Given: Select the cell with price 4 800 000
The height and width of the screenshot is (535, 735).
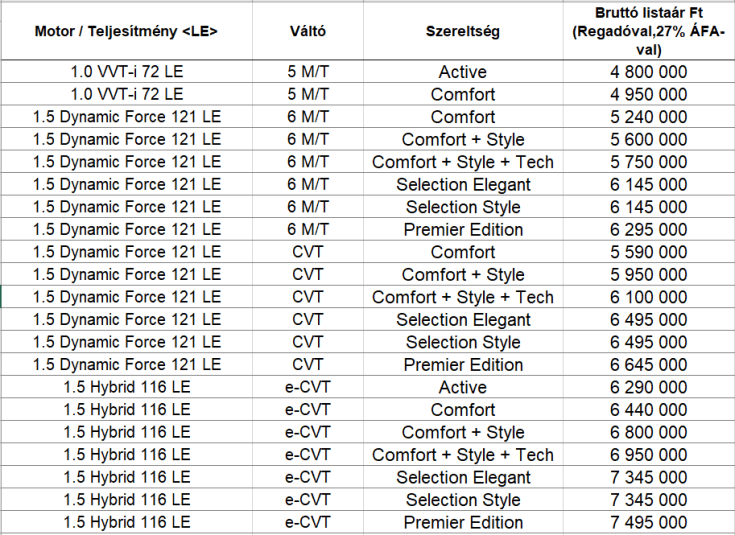Looking at the screenshot, I should click(649, 72).
